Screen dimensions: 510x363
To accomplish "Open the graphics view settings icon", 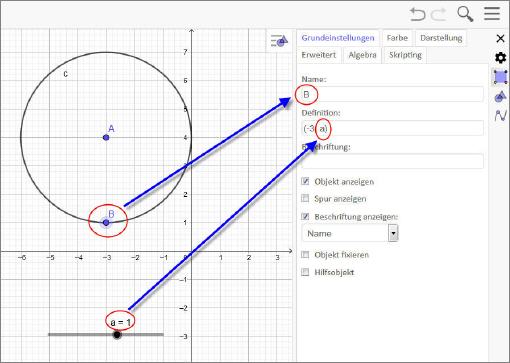I will [x=500, y=97].
